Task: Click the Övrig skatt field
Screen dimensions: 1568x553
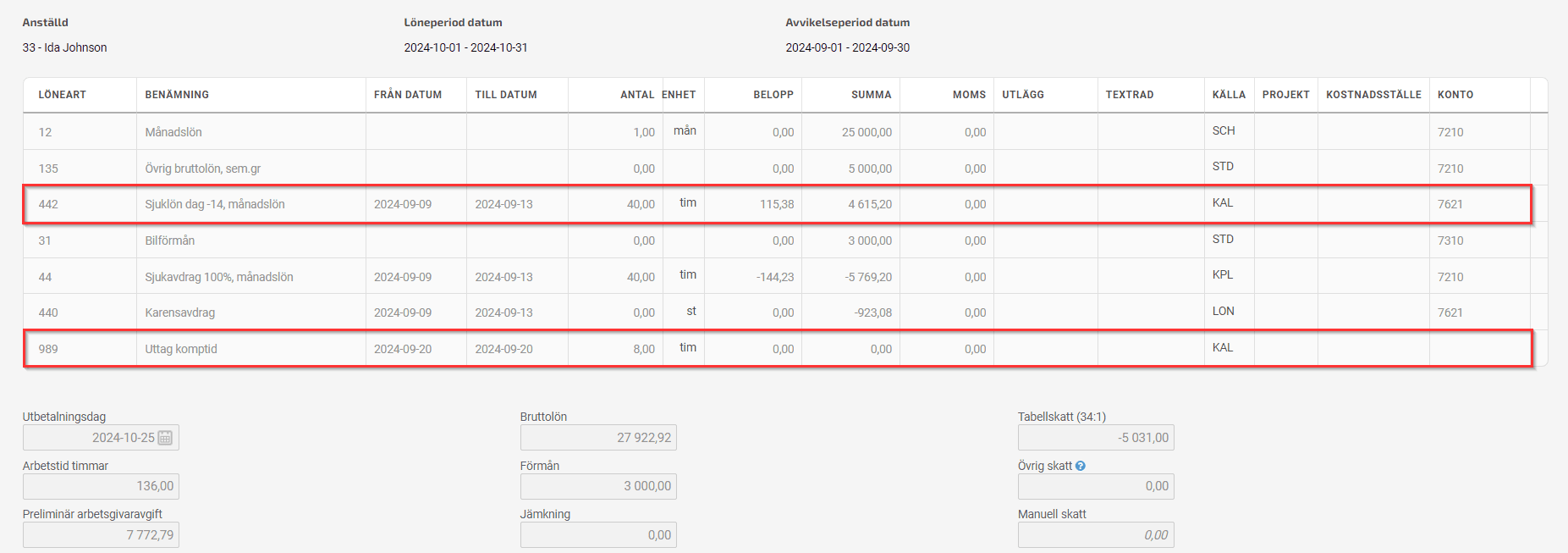Action: pyautogui.click(x=1096, y=486)
